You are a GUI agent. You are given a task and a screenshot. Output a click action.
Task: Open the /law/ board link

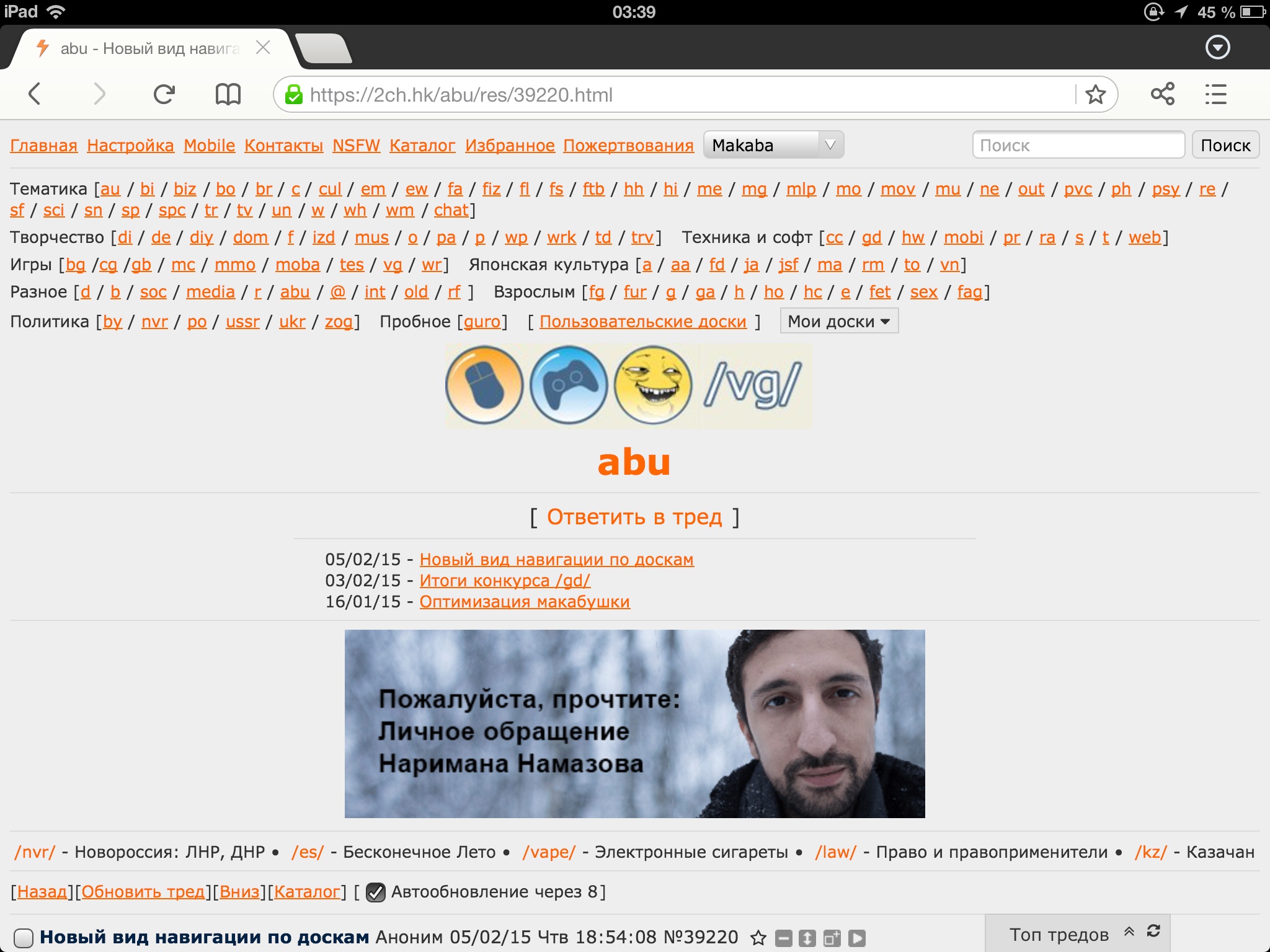pyautogui.click(x=835, y=852)
